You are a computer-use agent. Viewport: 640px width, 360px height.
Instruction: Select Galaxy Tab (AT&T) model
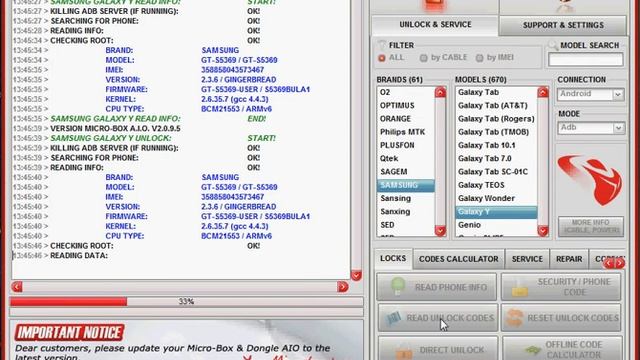tap(496, 105)
